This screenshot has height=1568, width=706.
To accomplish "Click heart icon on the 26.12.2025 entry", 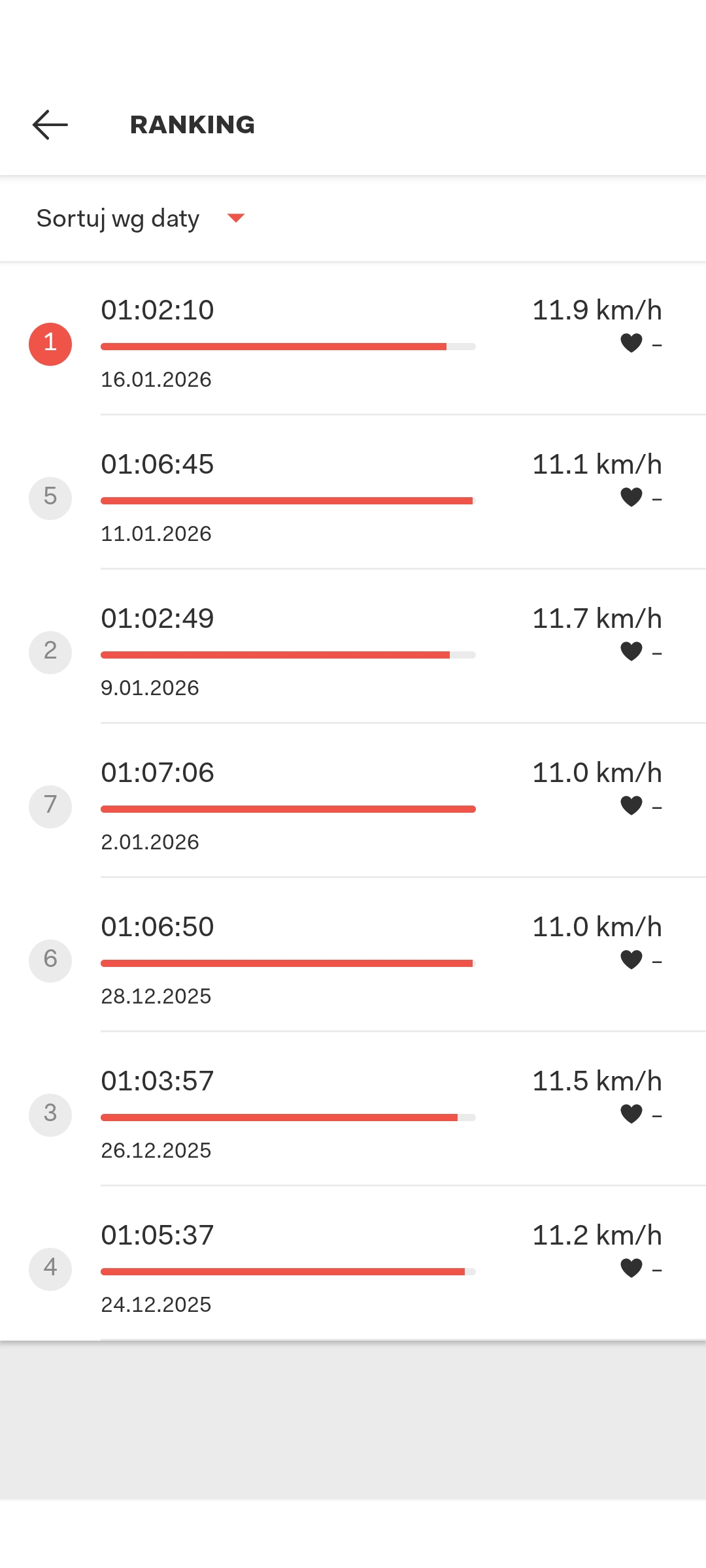I will 631,1114.
